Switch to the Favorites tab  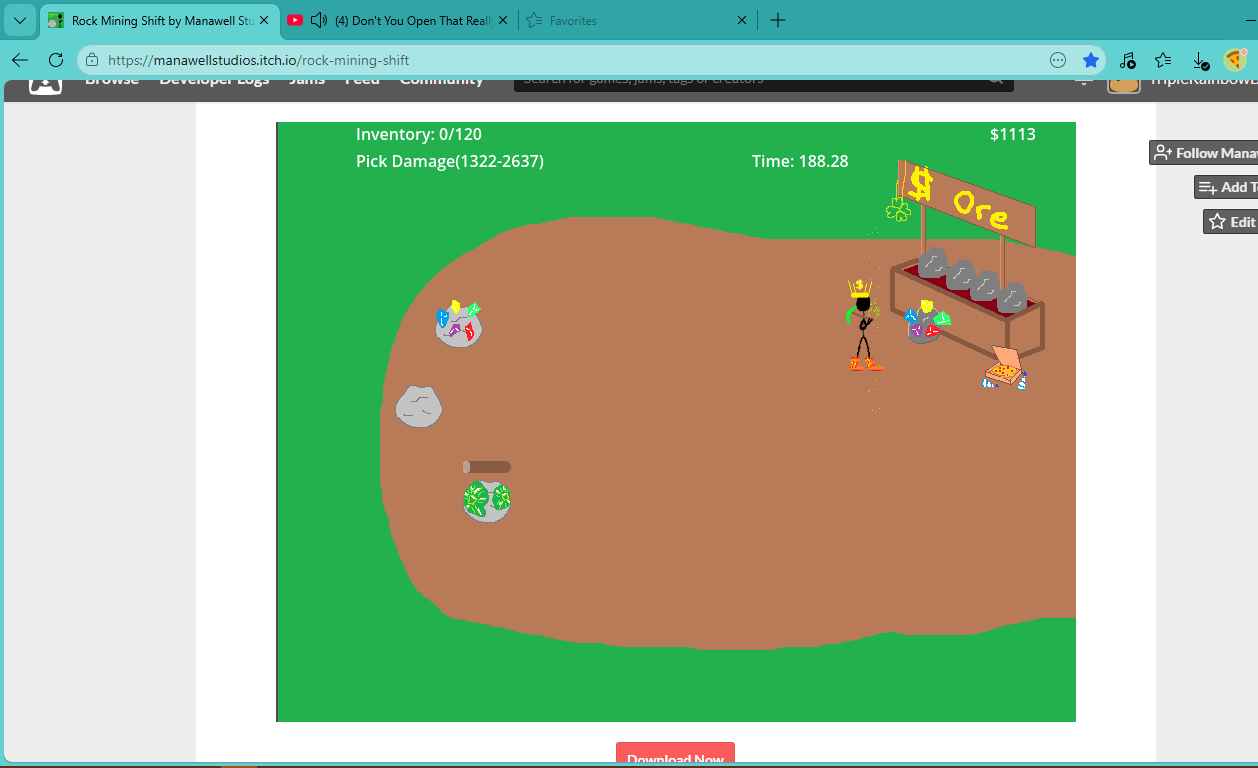click(x=637, y=20)
